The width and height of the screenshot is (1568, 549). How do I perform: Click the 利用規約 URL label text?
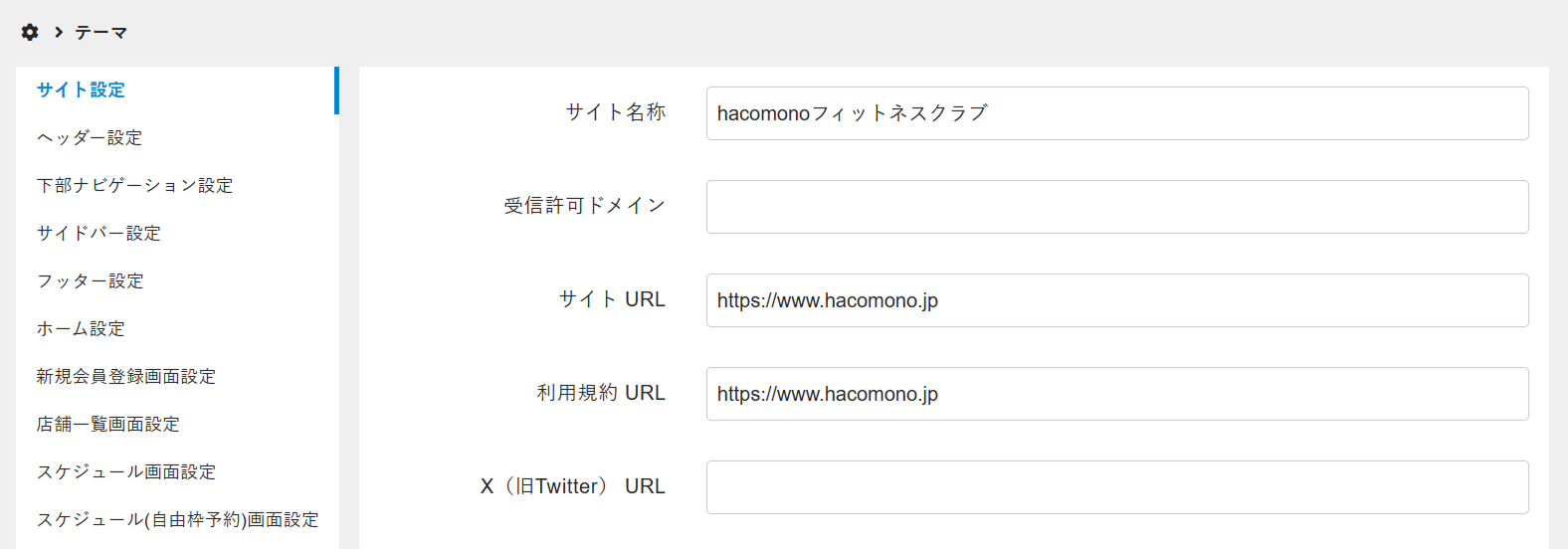click(601, 393)
